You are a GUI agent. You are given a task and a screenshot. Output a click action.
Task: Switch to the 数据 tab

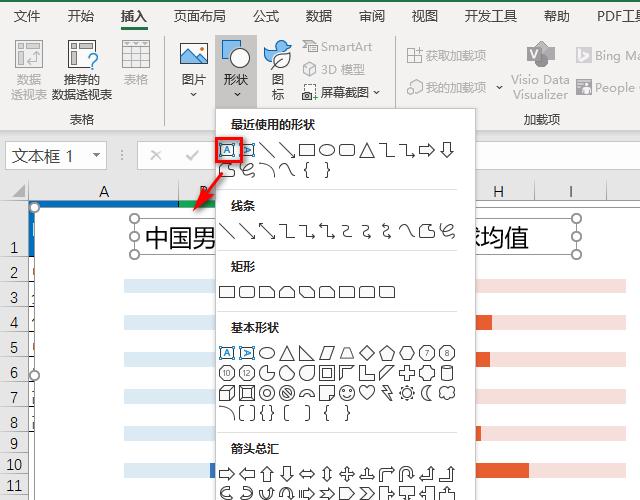pos(319,16)
